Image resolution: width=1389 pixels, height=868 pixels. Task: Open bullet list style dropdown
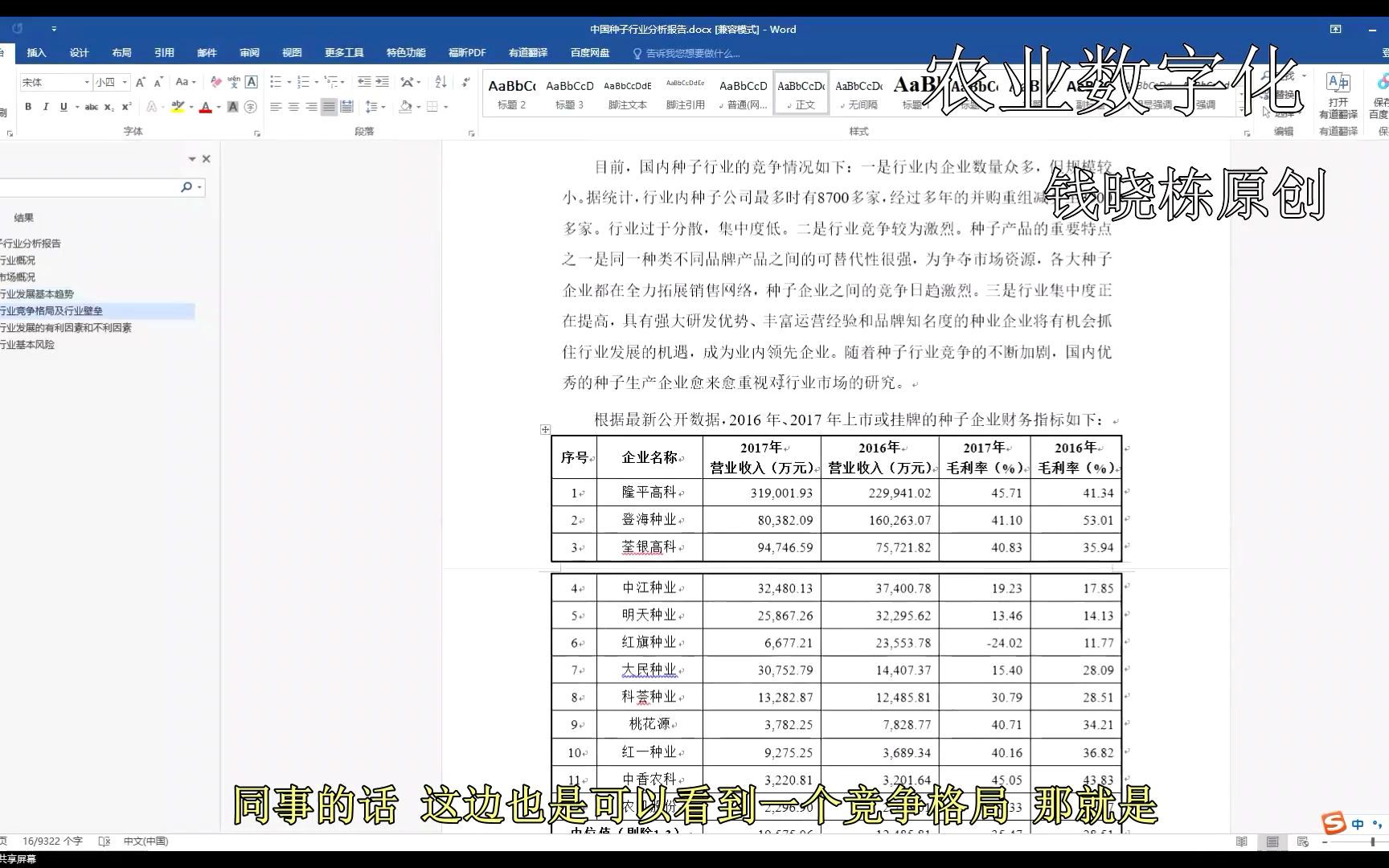click(x=289, y=82)
